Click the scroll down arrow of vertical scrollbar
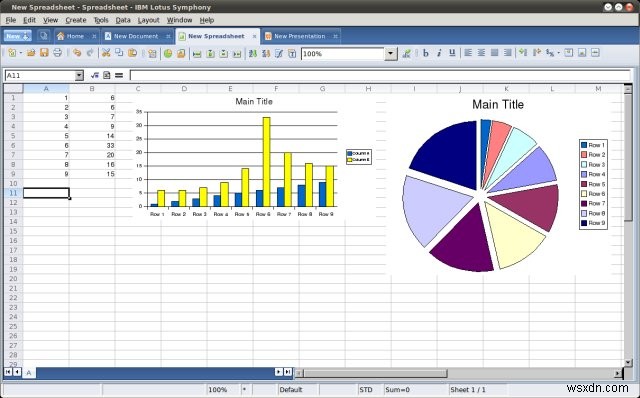 tap(628, 362)
